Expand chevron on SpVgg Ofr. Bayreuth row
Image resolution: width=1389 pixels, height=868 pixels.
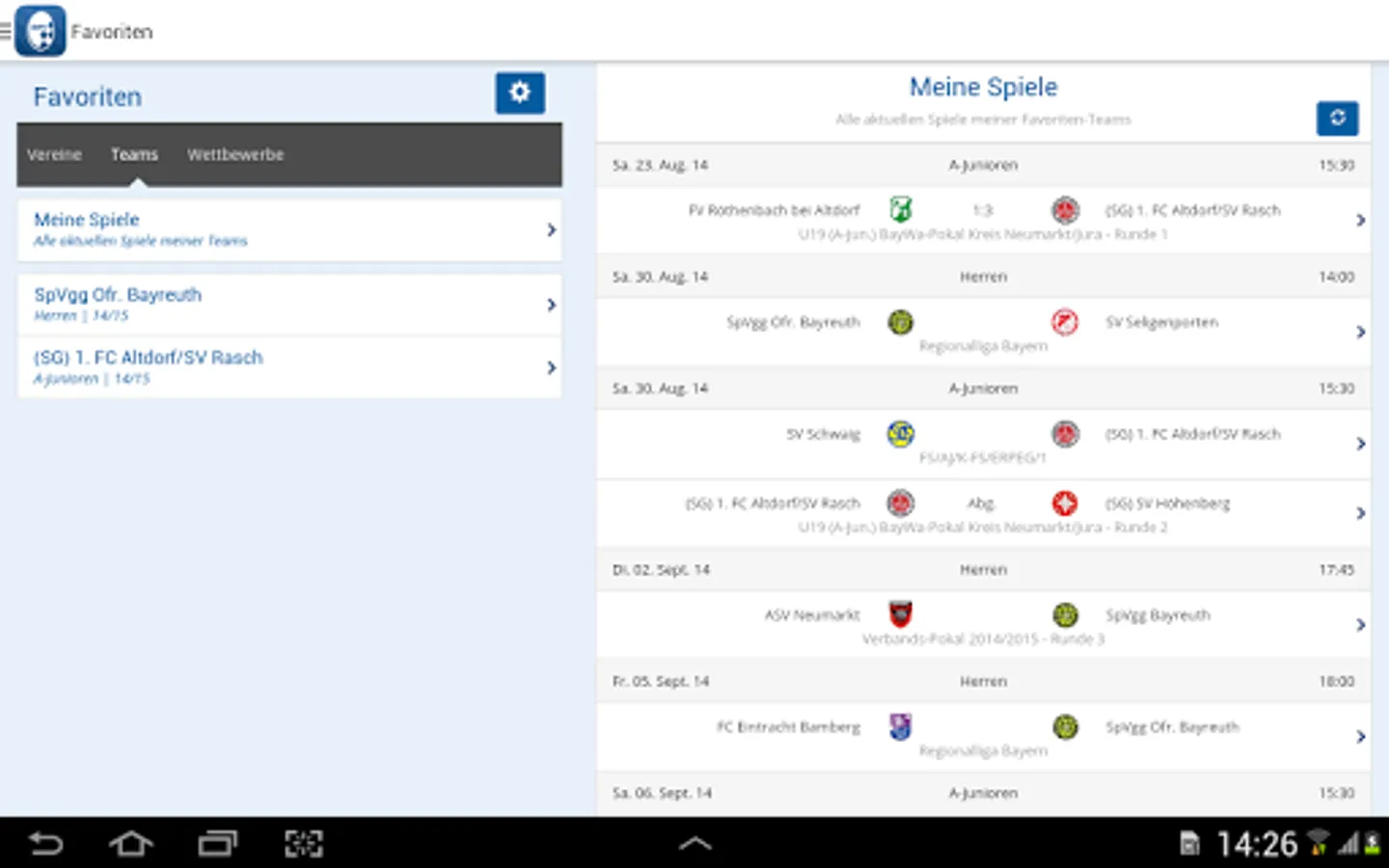tap(551, 305)
